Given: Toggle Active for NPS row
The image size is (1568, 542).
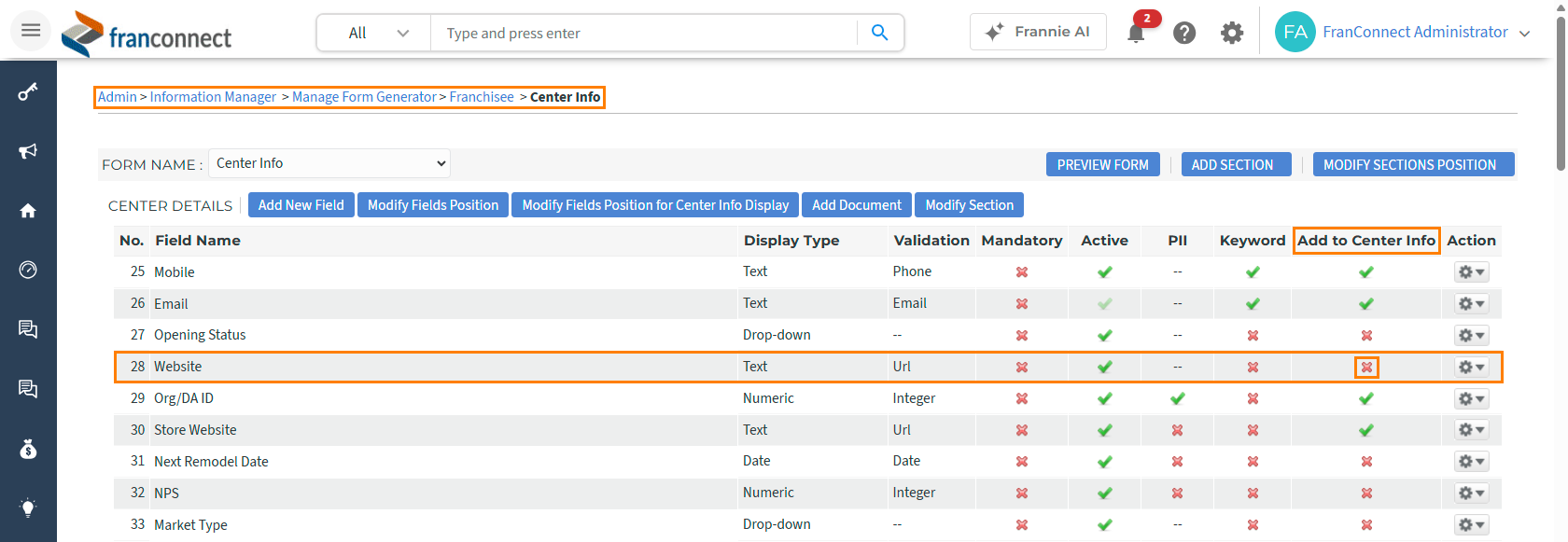Looking at the screenshot, I should pyautogui.click(x=1105, y=493).
